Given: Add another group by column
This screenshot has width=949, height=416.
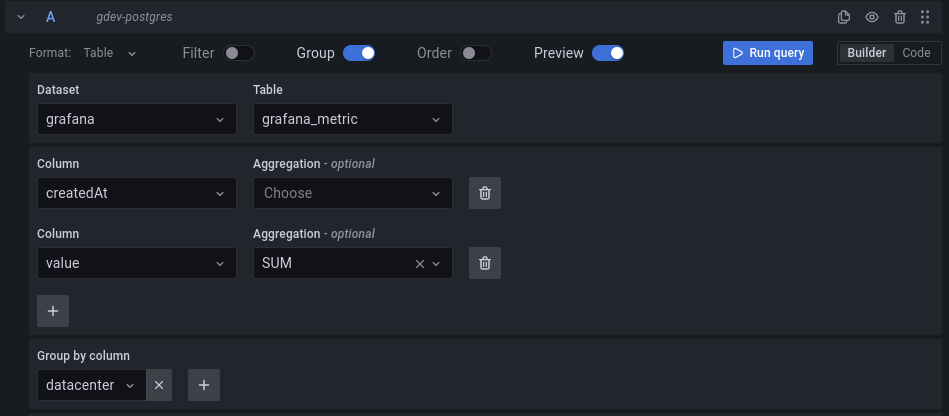Looking at the screenshot, I should pos(203,385).
